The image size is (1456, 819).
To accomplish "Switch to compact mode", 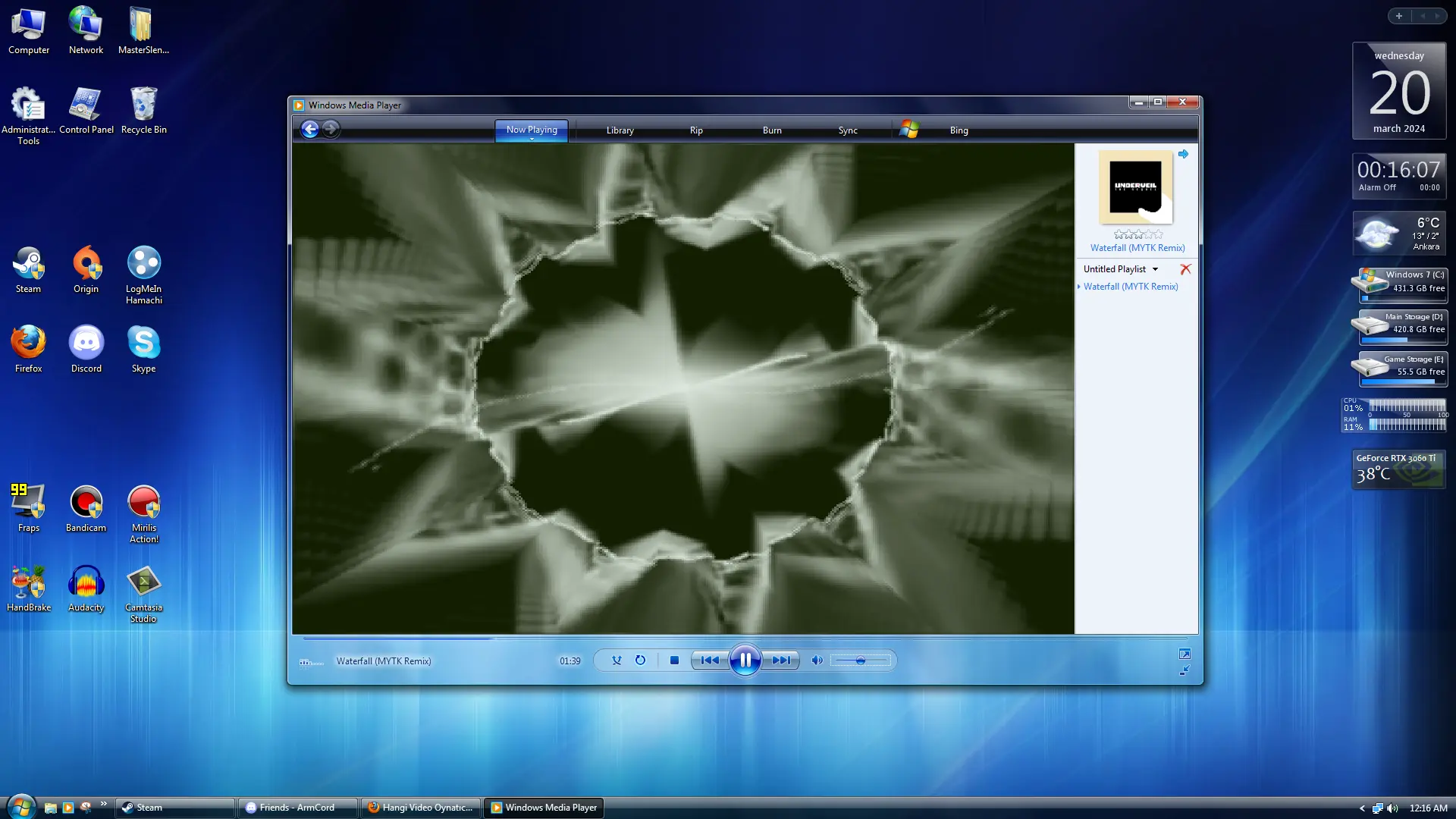I will coord(1185,670).
